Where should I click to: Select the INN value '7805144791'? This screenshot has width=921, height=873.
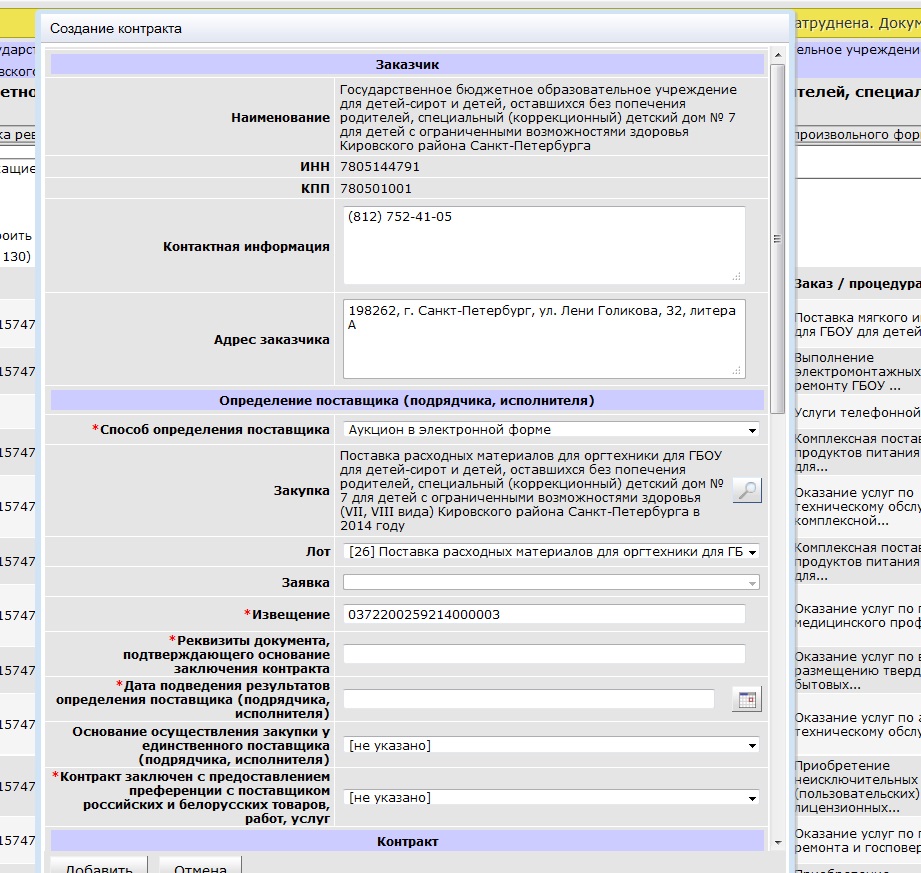(379, 167)
